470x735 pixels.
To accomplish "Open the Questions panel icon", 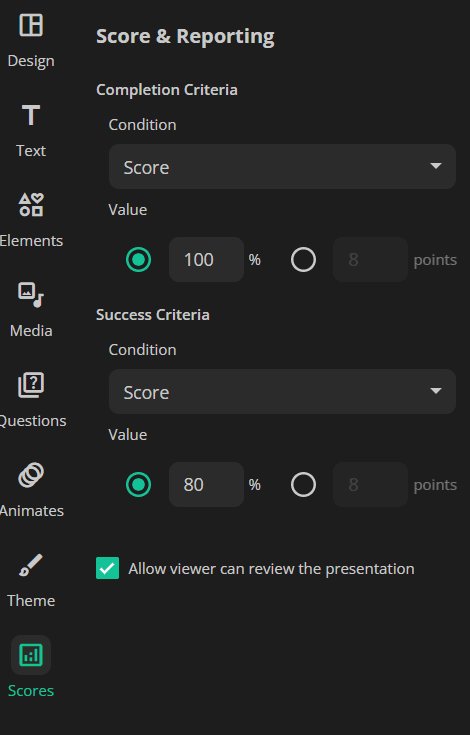I will (31, 385).
